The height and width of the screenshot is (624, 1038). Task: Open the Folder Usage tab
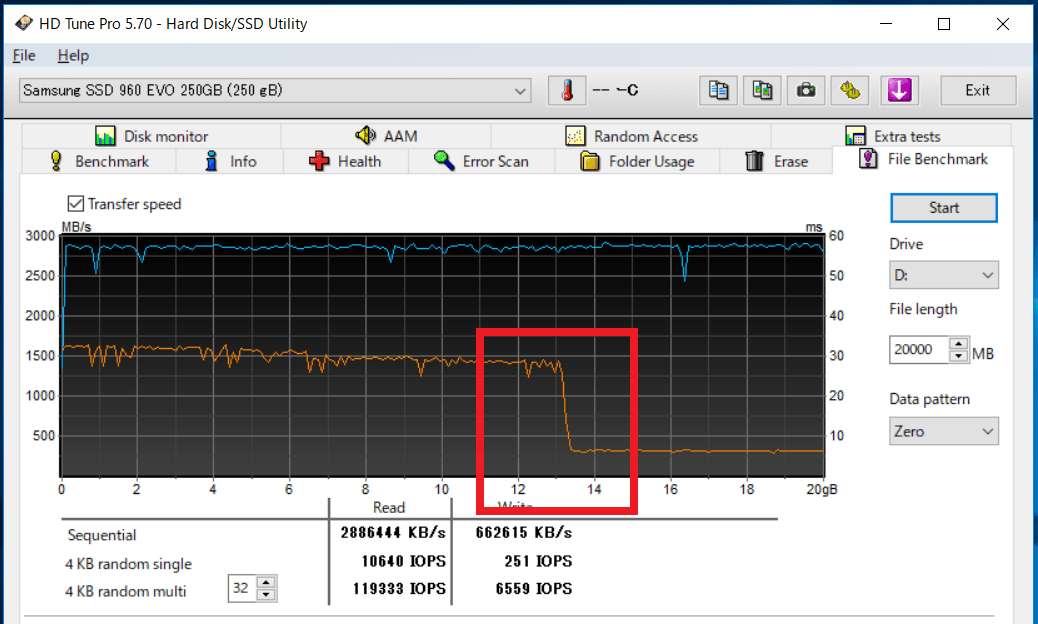(637, 161)
